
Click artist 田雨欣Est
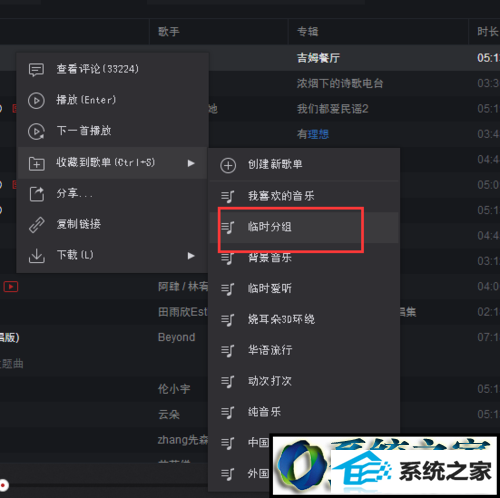click(x=183, y=312)
